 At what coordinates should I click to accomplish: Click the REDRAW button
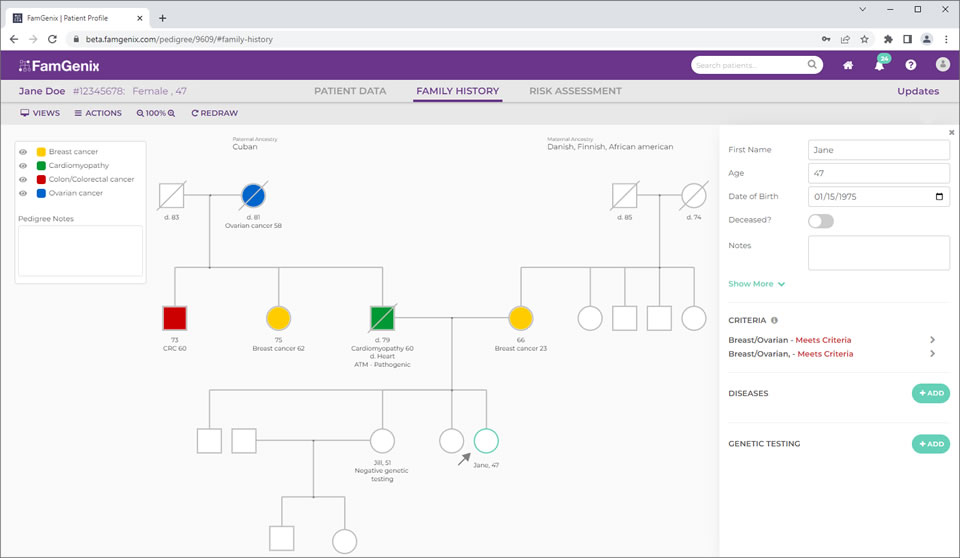click(x=214, y=113)
